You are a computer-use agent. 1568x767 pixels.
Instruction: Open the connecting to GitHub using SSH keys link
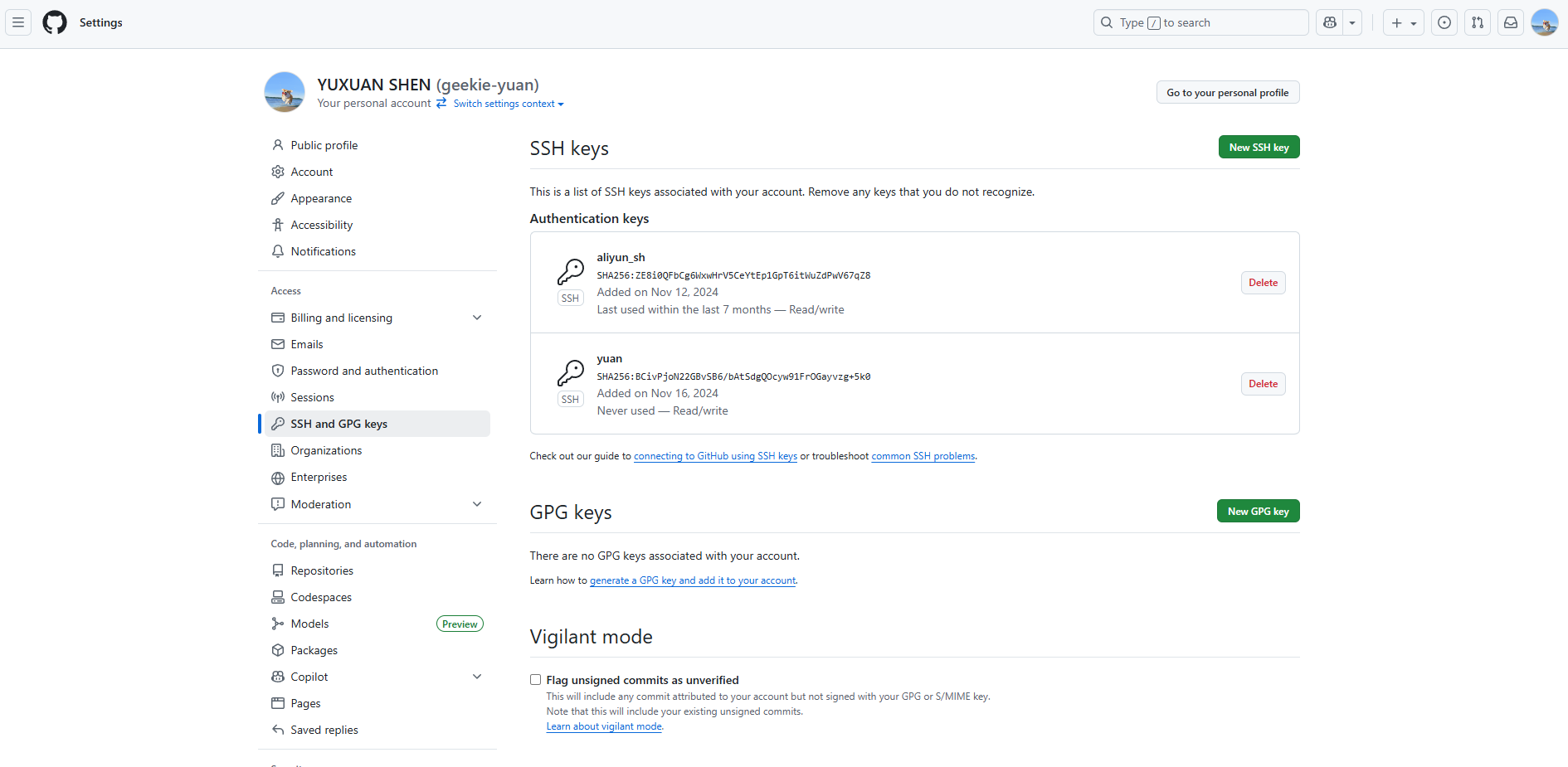[715, 456]
